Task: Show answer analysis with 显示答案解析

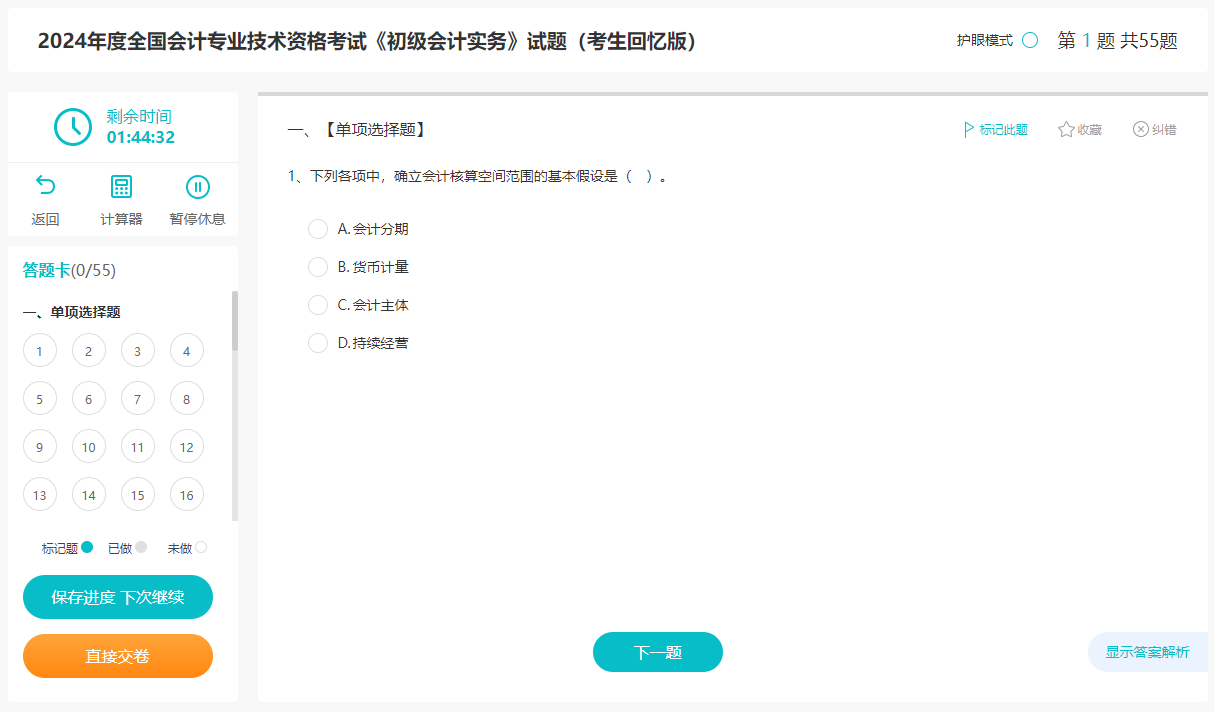Action: [1147, 651]
